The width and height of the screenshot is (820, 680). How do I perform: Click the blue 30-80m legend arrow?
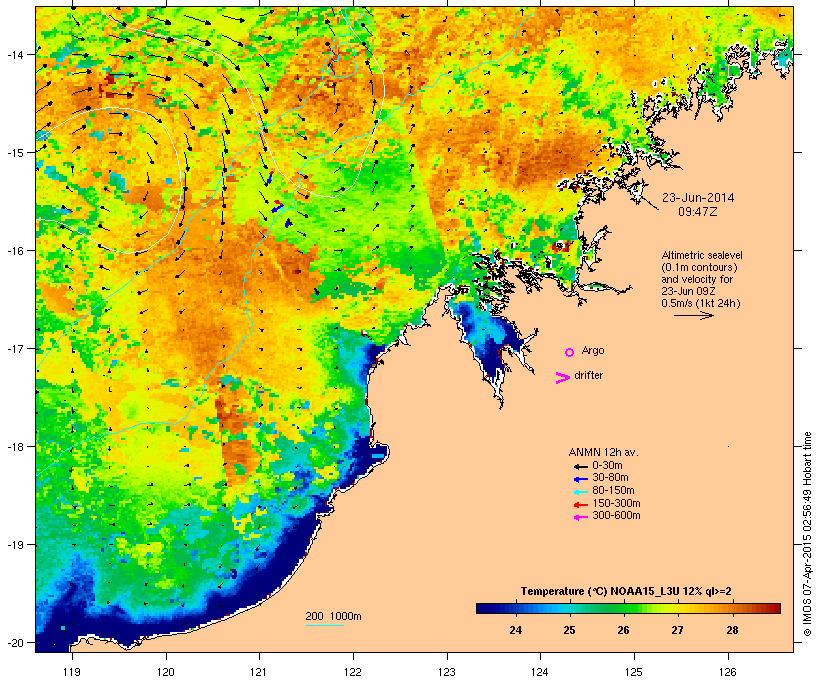coord(580,479)
